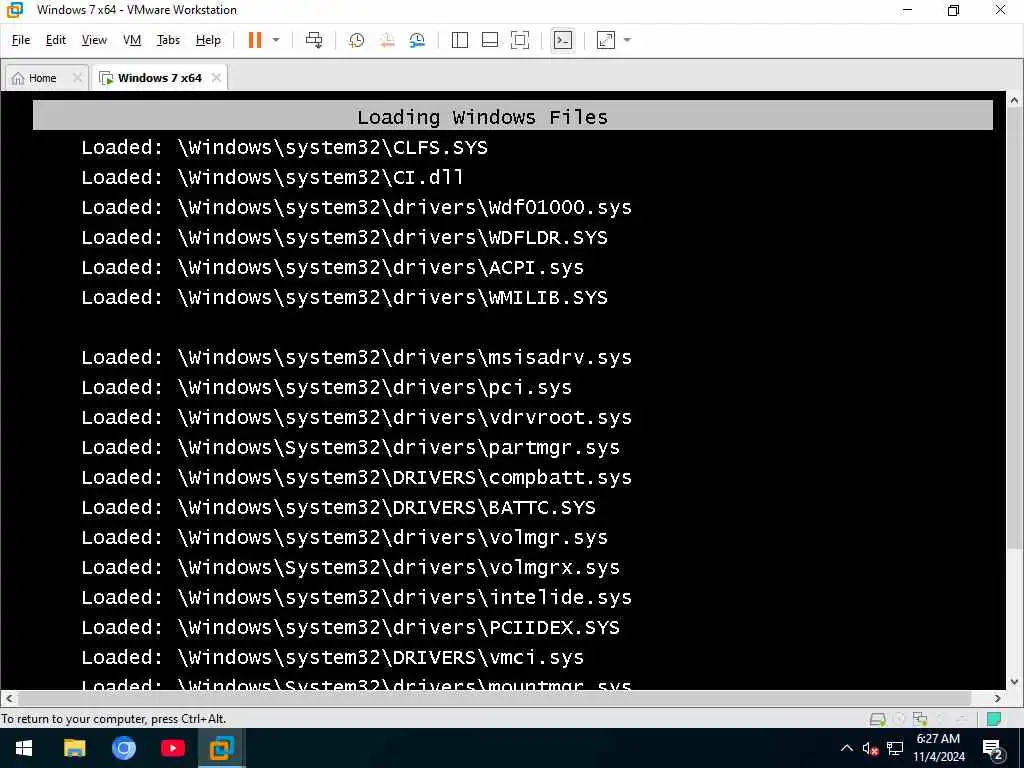Image resolution: width=1024 pixels, height=768 pixels.
Task: Click the vmci.sys loaded line
Action: (x=332, y=658)
